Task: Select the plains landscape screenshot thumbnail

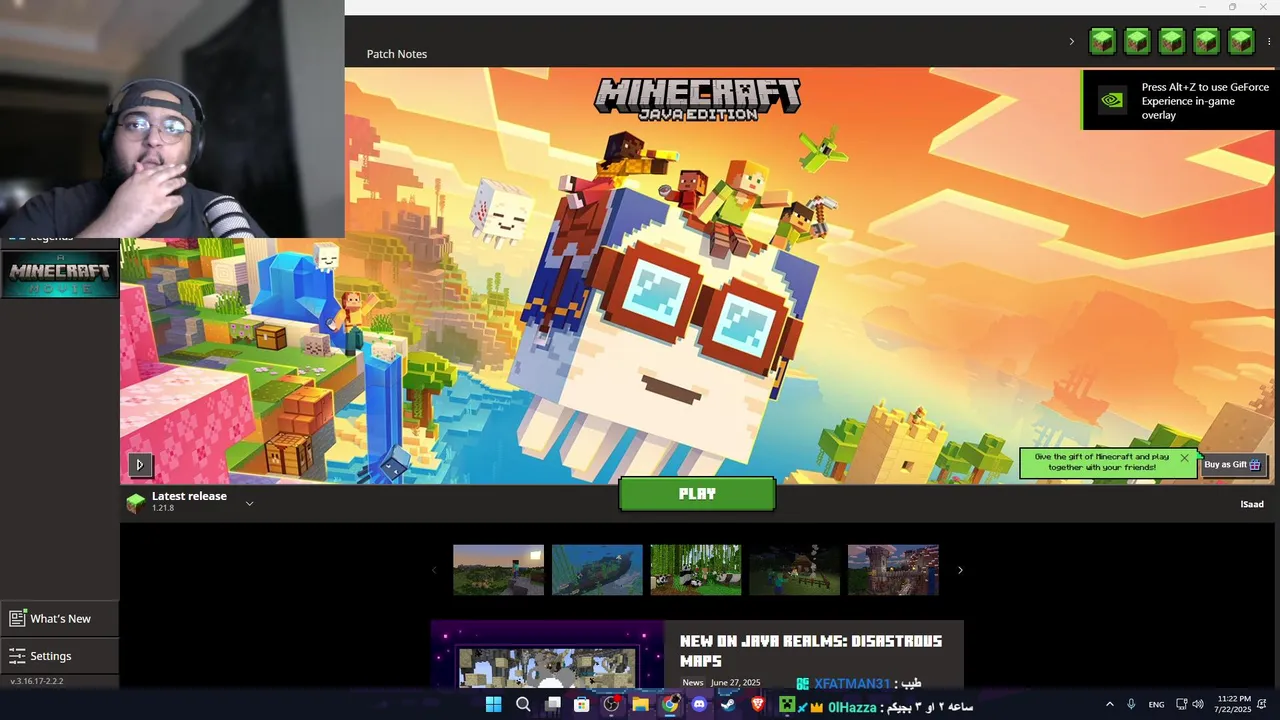Action: pyautogui.click(x=498, y=570)
